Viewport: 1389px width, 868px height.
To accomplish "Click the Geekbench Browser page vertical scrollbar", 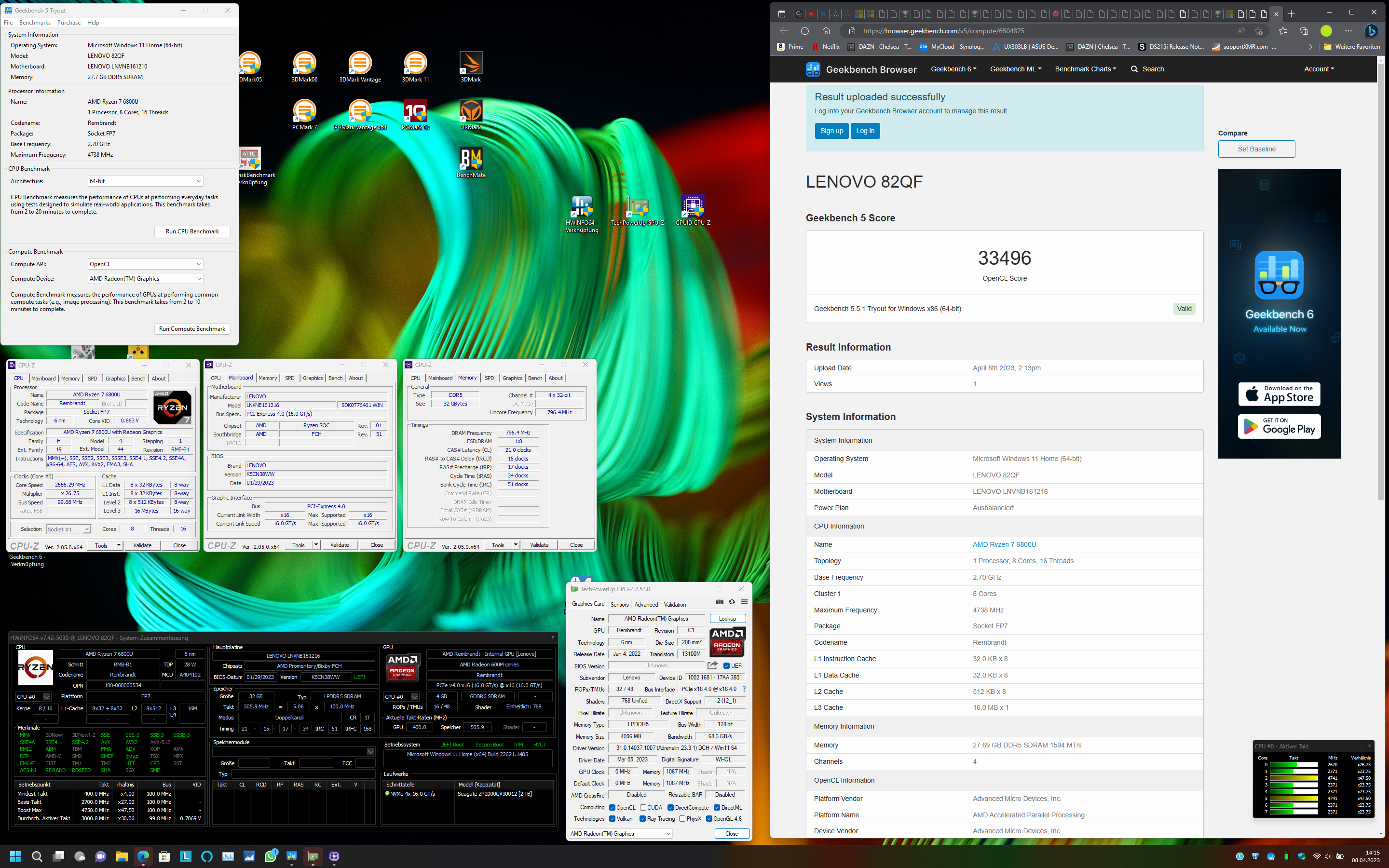I will 1381,281.
